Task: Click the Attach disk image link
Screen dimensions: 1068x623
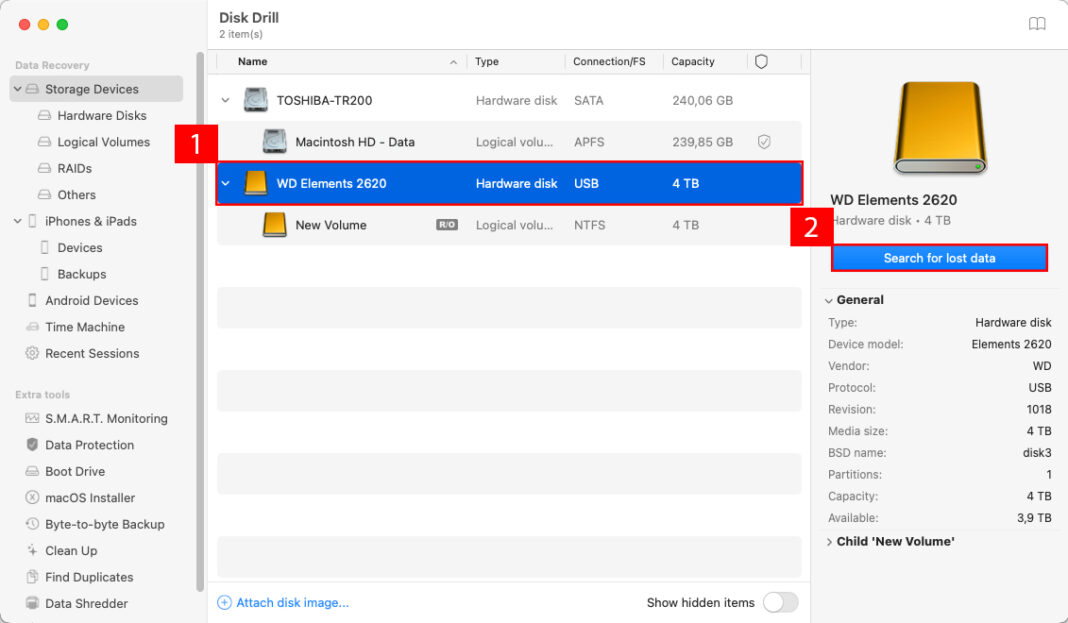Action: click(x=292, y=602)
